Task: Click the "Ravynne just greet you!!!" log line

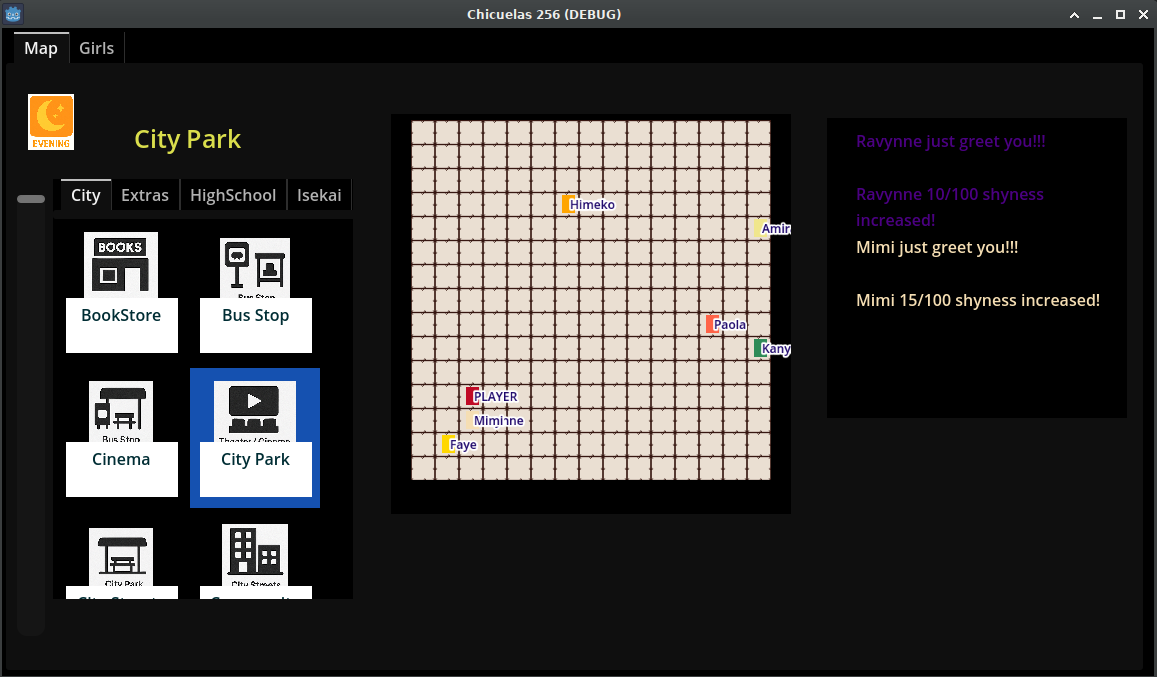Action: tap(950, 141)
